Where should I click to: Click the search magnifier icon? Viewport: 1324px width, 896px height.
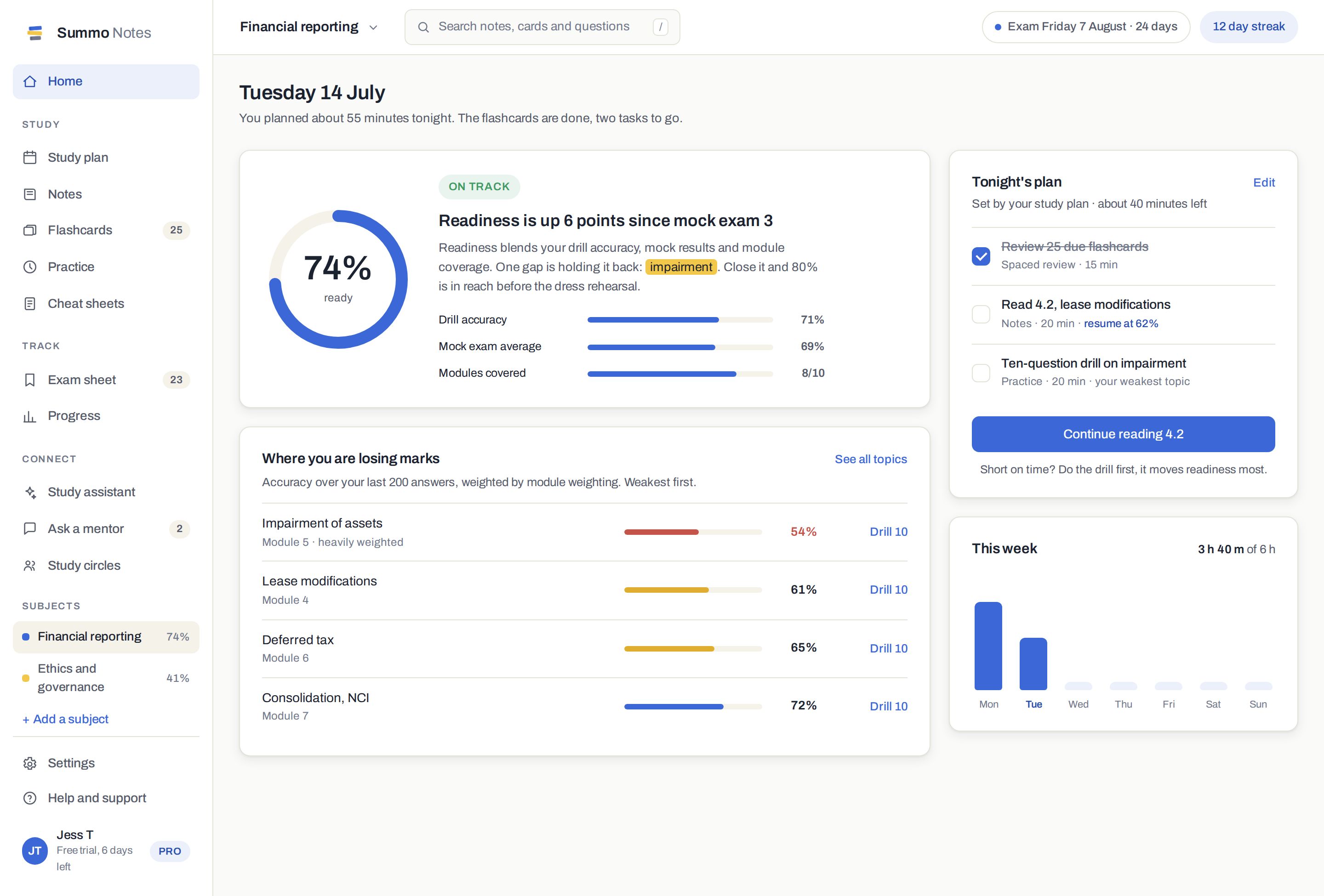tap(423, 27)
